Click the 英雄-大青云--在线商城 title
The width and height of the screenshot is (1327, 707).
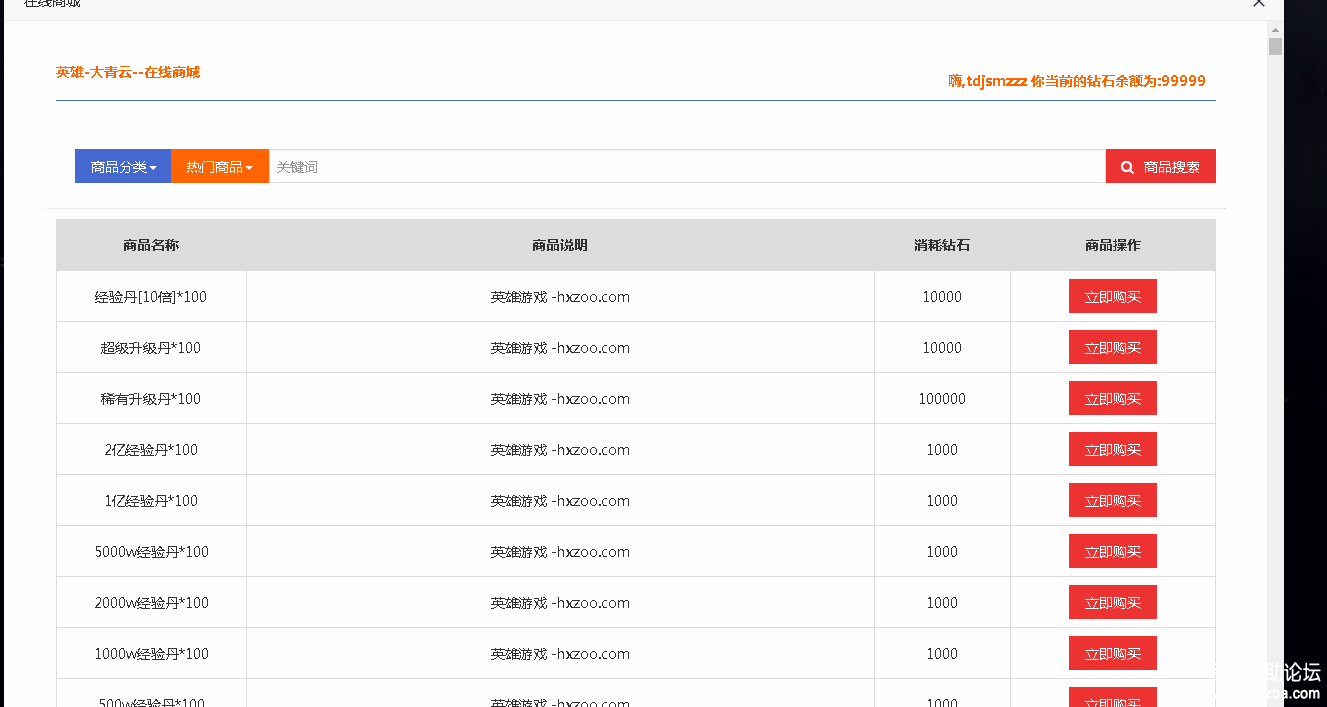(x=128, y=72)
